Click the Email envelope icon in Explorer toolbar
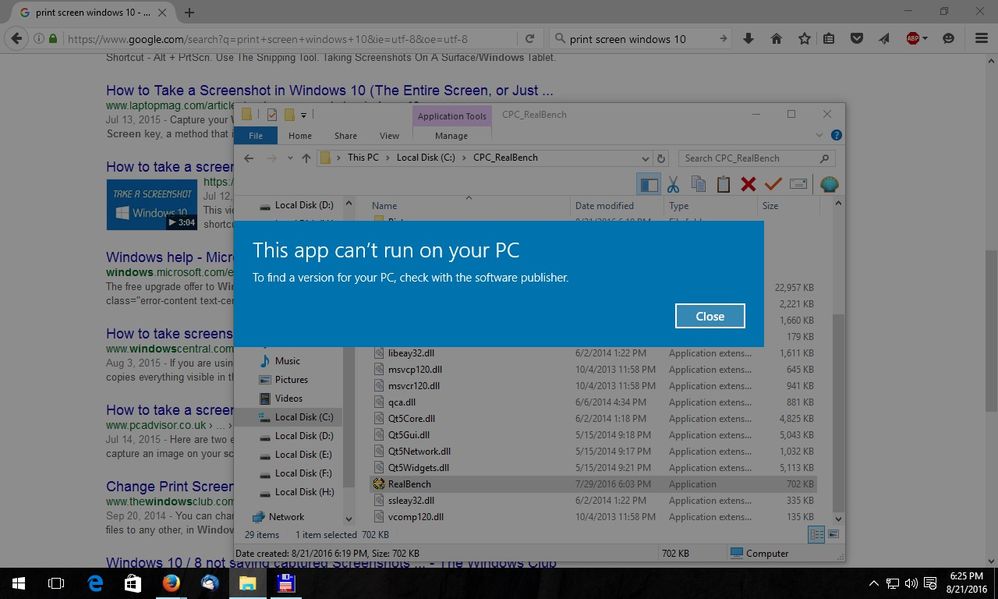 coord(798,185)
